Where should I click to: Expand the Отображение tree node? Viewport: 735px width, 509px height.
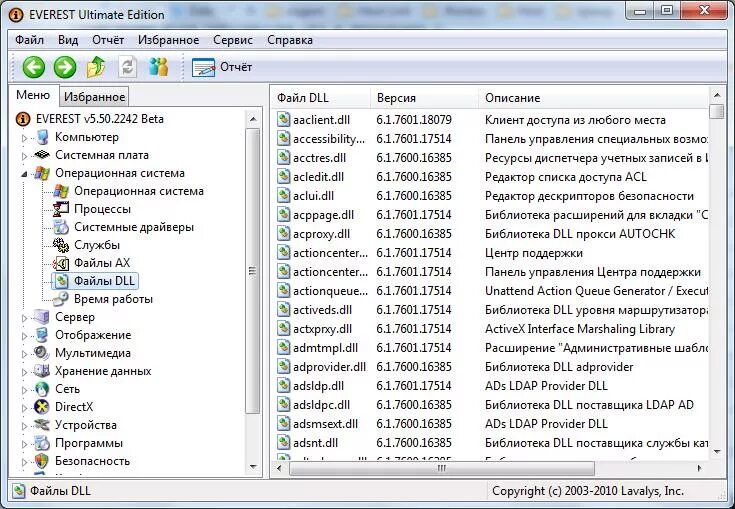pyautogui.click(x=25, y=336)
